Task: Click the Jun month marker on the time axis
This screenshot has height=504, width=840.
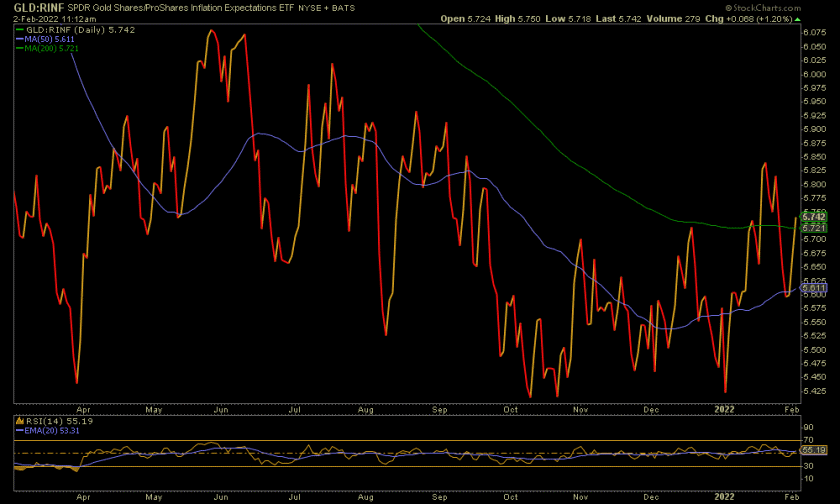Action: tap(222, 410)
